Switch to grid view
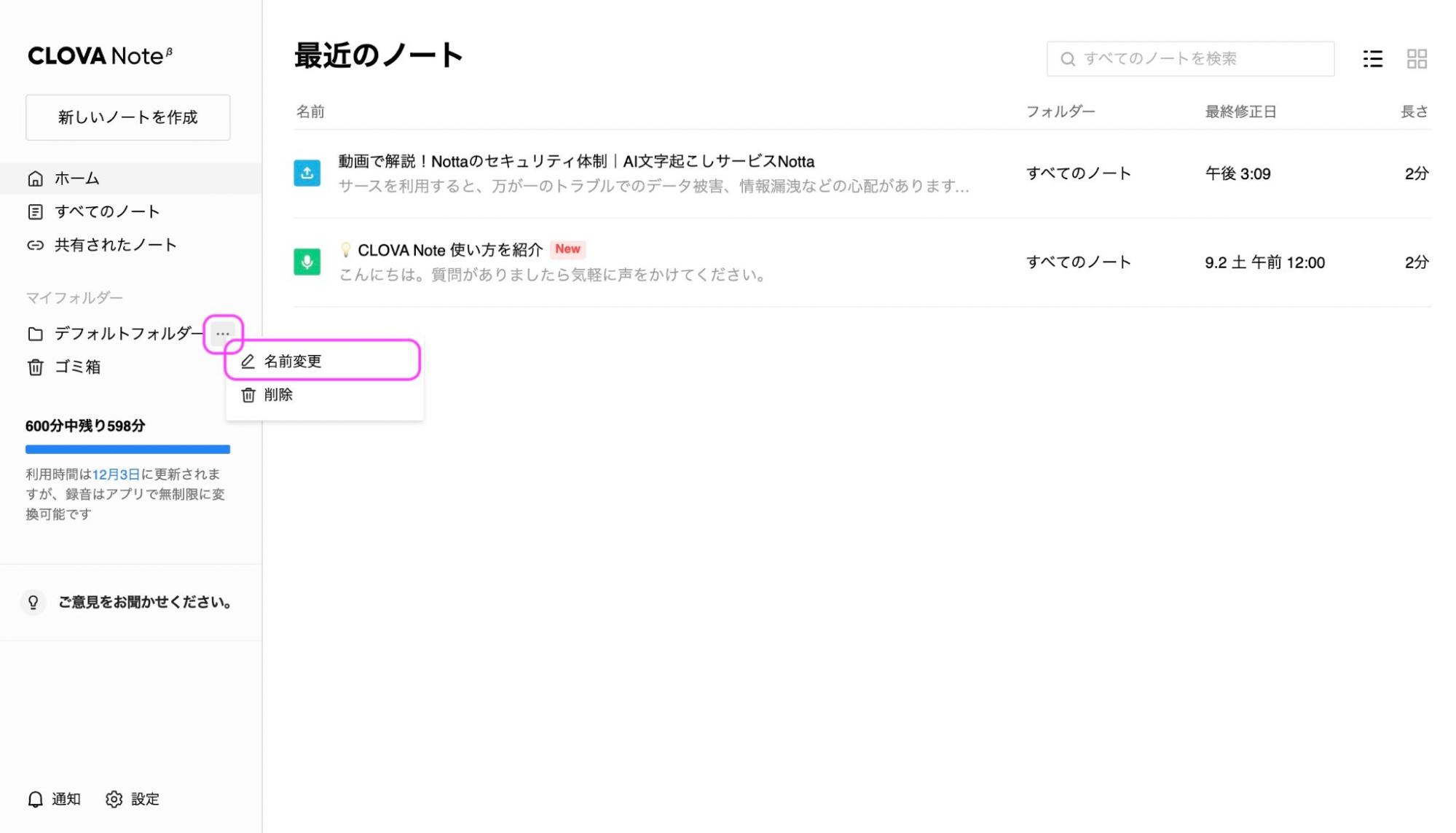The image size is (1456, 833). [x=1417, y=59]
